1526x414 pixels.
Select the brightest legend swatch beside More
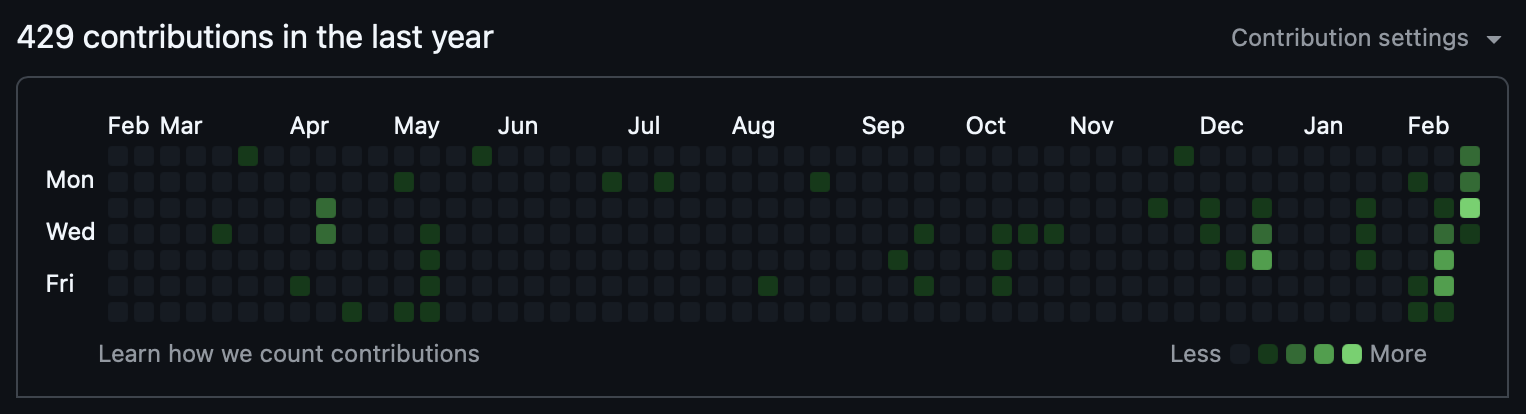coord(1352,354)
